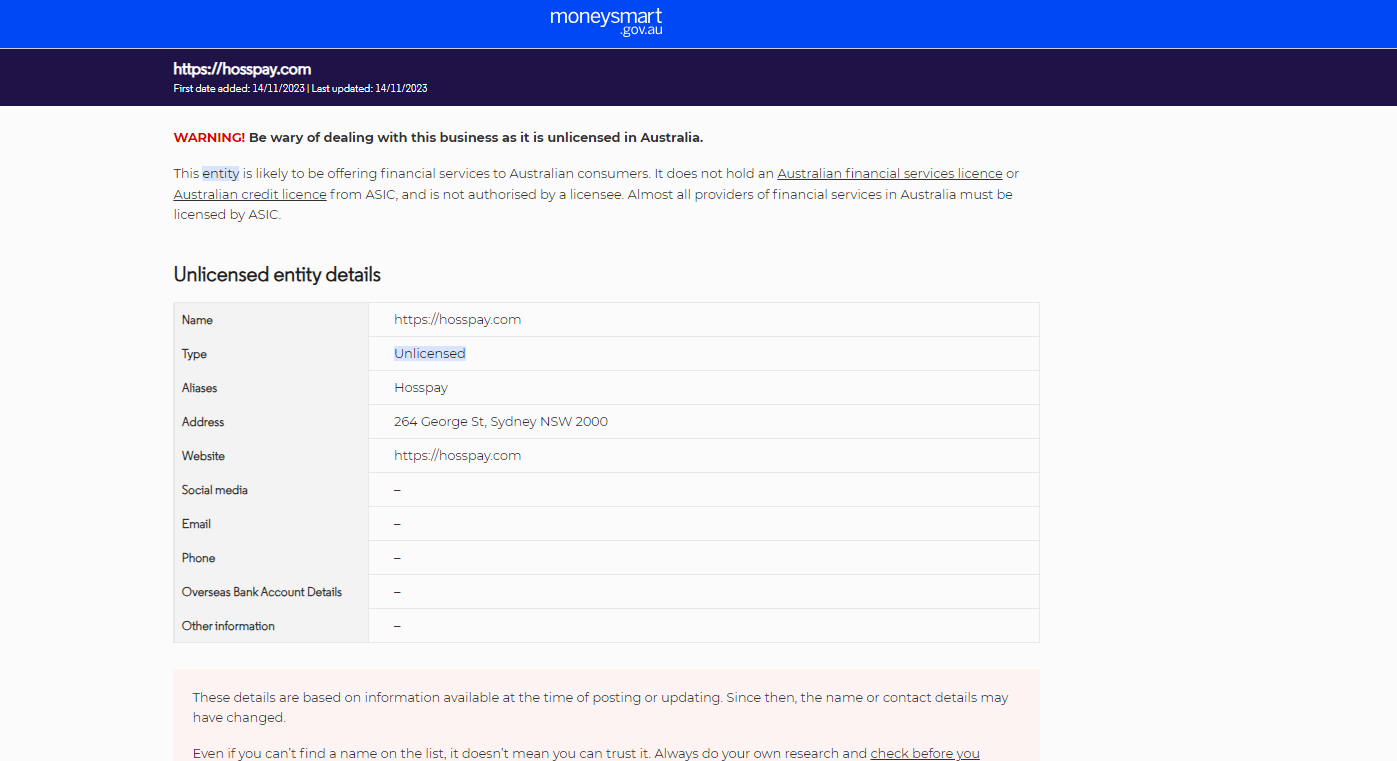Open the Australian credit licence link

[250, 194]
